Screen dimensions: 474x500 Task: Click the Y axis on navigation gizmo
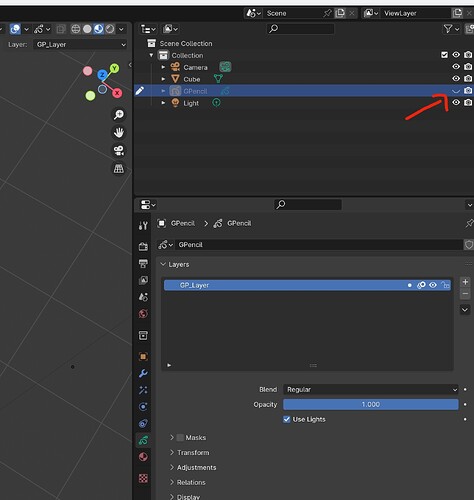pyautogui.click(x=114, y=68)
